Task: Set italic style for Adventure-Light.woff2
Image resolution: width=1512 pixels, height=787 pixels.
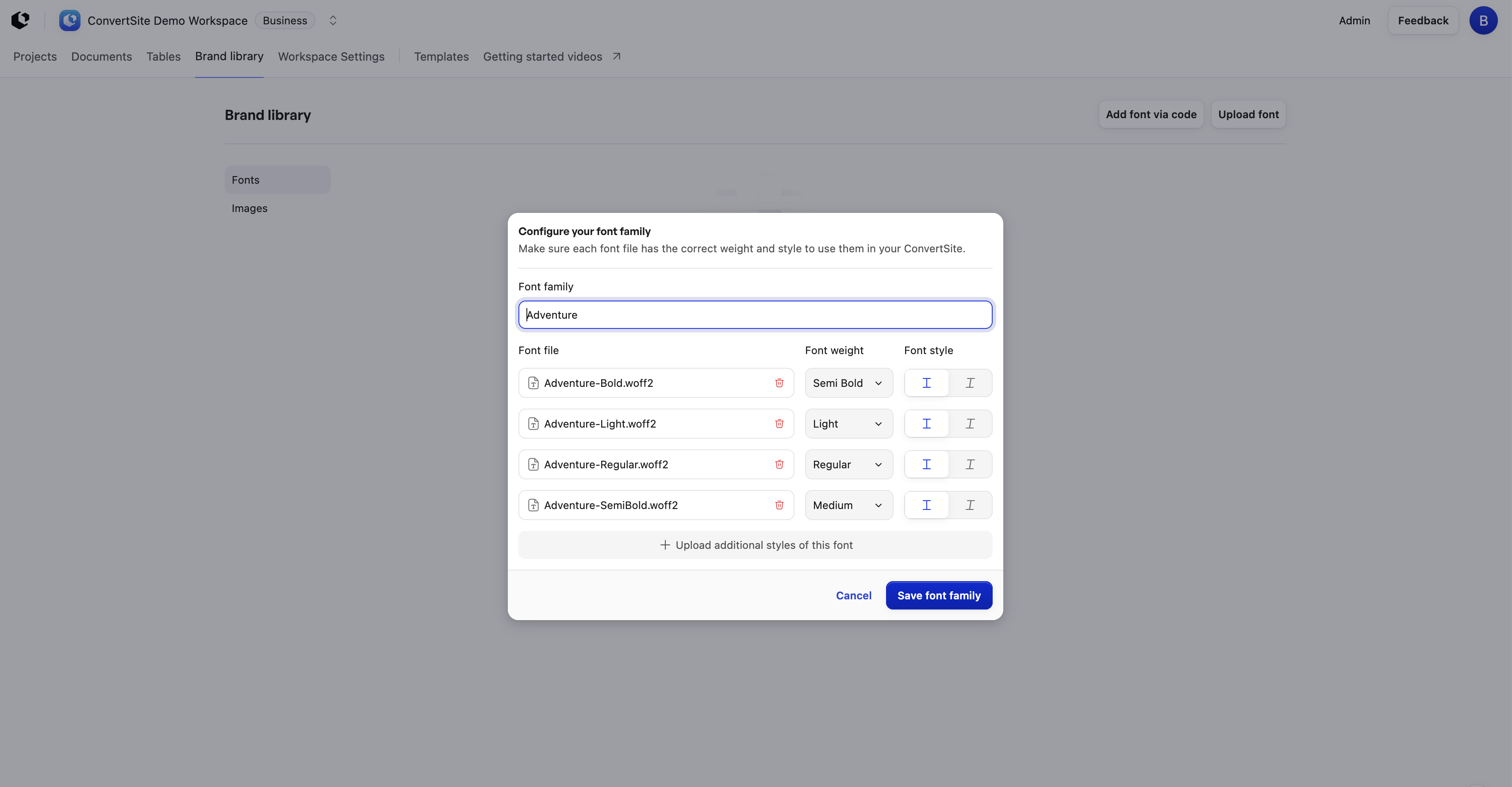Action: [x=970, y=424]
